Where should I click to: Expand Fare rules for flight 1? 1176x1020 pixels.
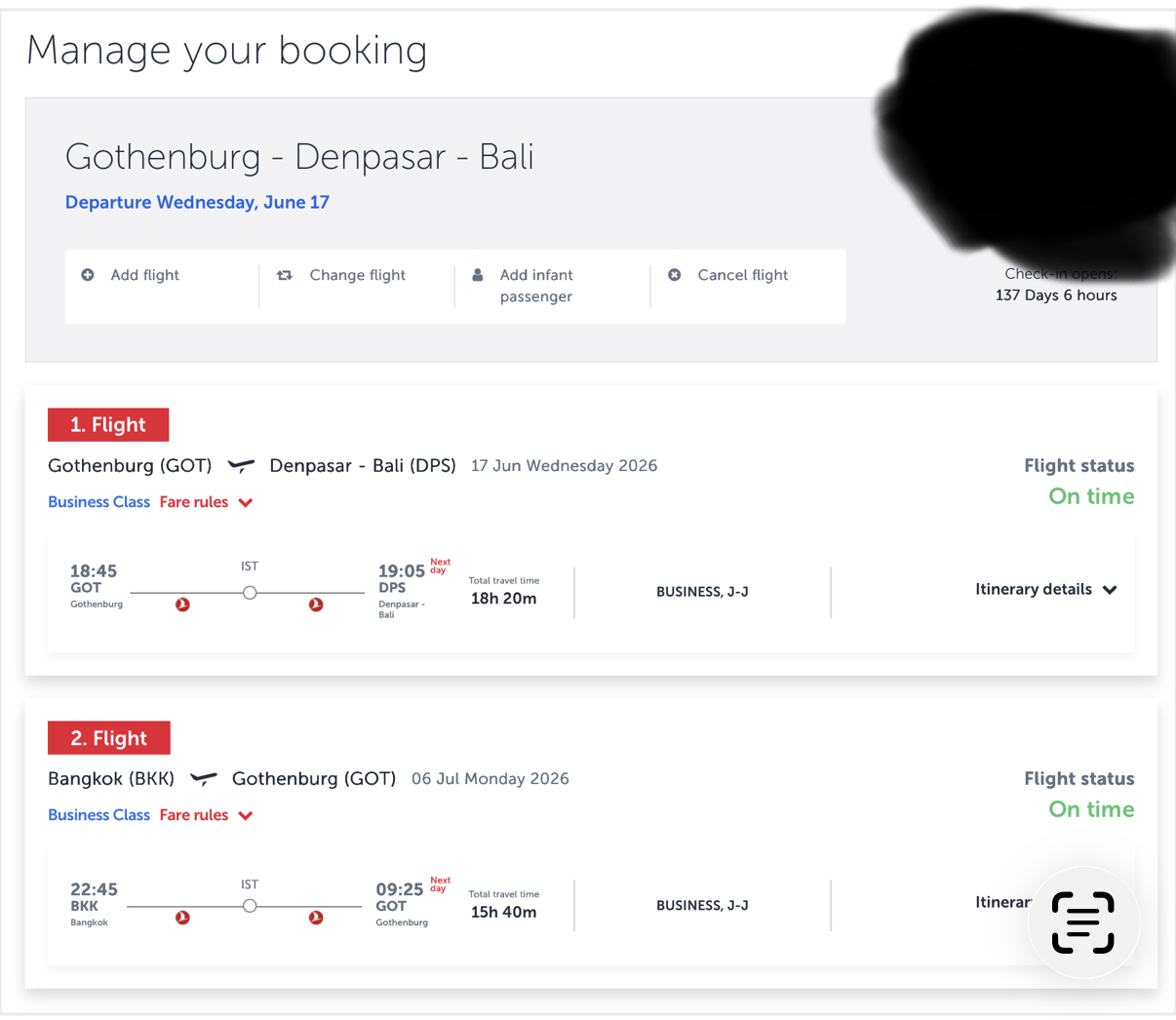point(206,502)
